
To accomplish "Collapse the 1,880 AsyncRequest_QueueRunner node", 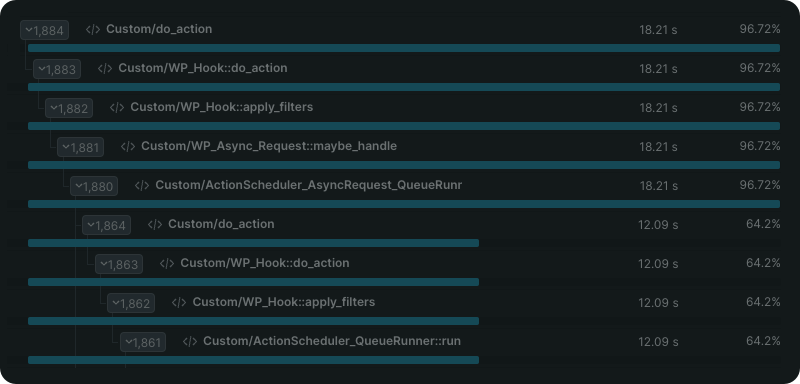I will [x=94, y=186].
